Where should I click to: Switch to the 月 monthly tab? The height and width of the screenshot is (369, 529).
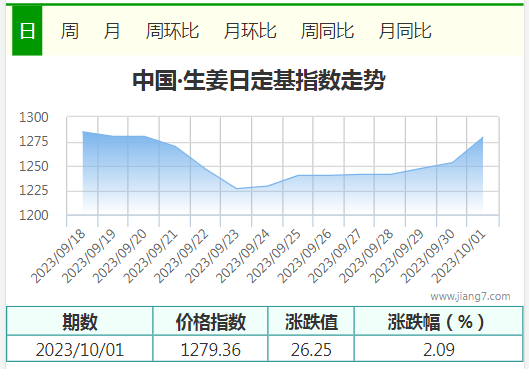[112, 31]
